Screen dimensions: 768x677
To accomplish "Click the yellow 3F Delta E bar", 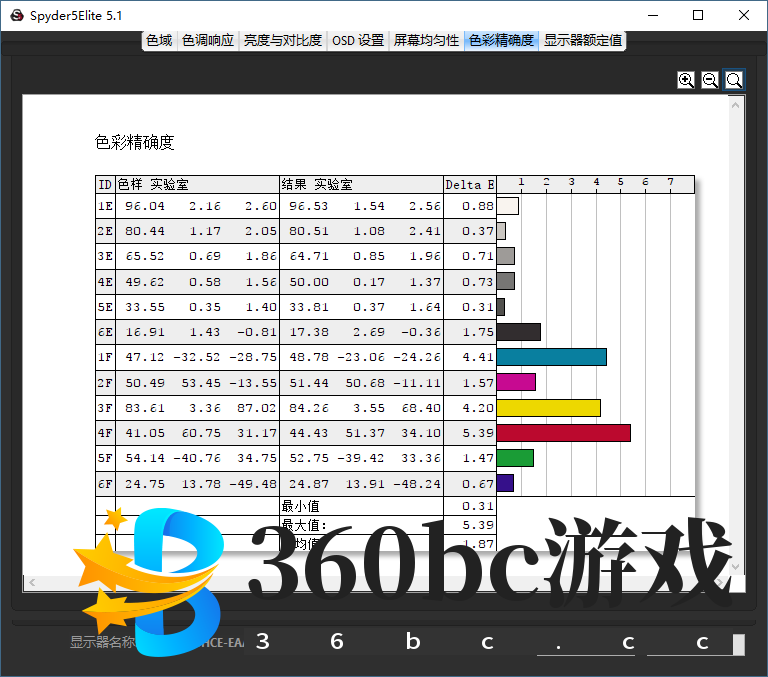I will 548,407.
